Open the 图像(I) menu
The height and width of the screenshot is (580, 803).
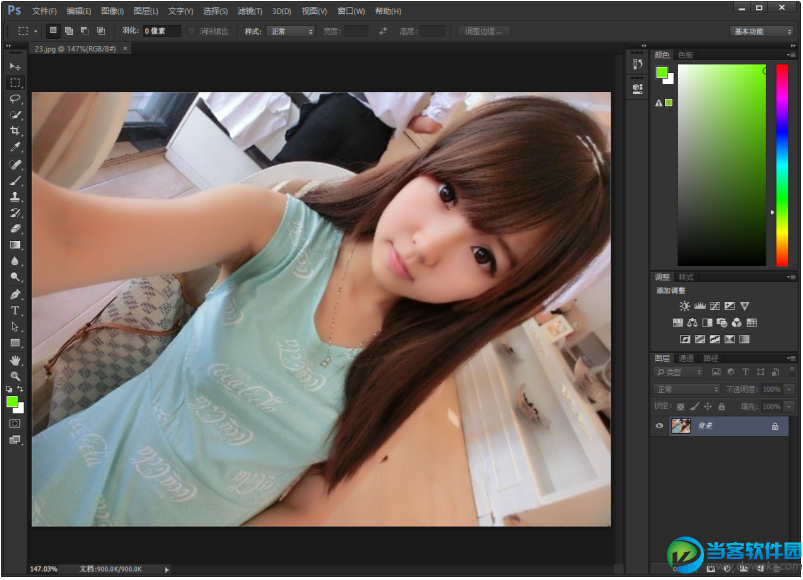(x=113, y=11)
